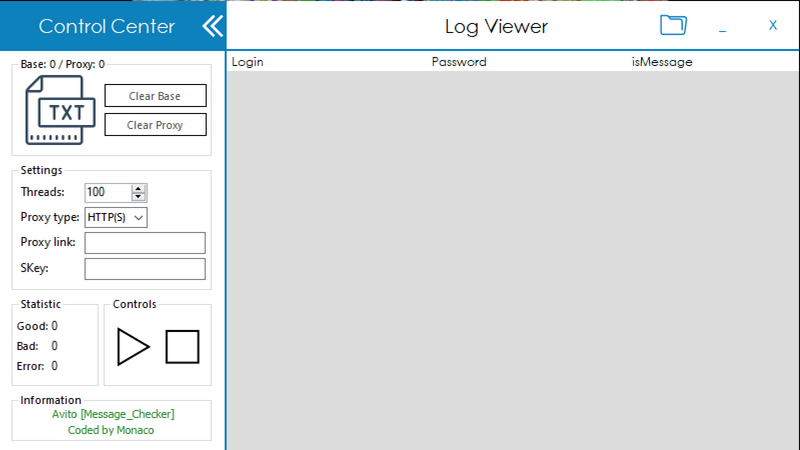This screenshot has width=800, height=450.
Task: Sort by the isMessage column header
Action: pos(662,62)
